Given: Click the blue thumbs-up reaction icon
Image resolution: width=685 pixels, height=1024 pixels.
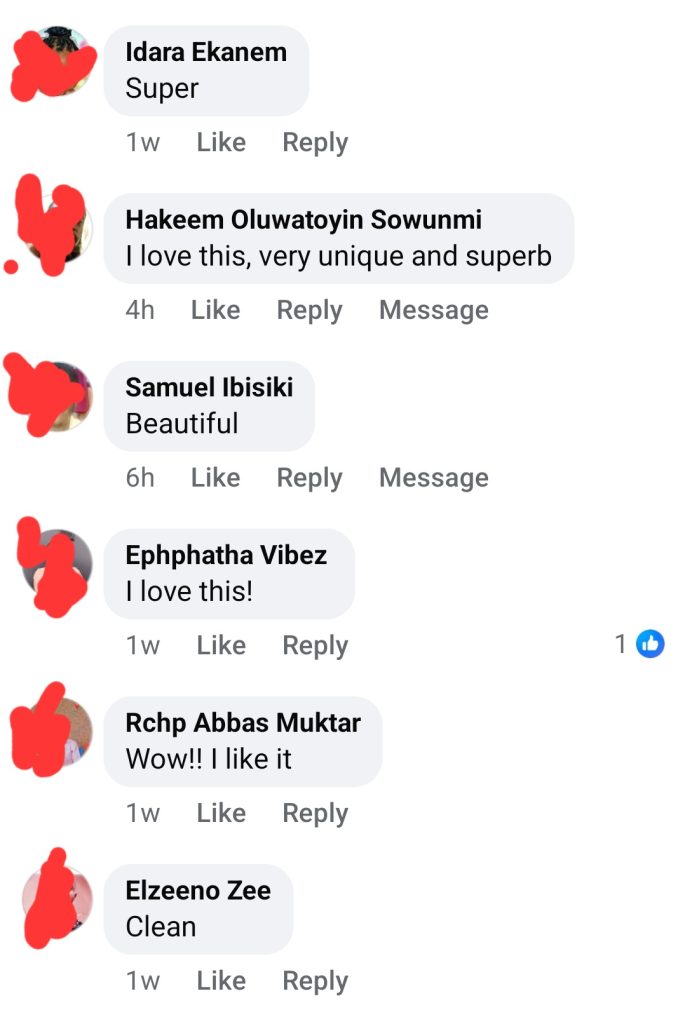Looking at the screenshot, I should (650, 644).
